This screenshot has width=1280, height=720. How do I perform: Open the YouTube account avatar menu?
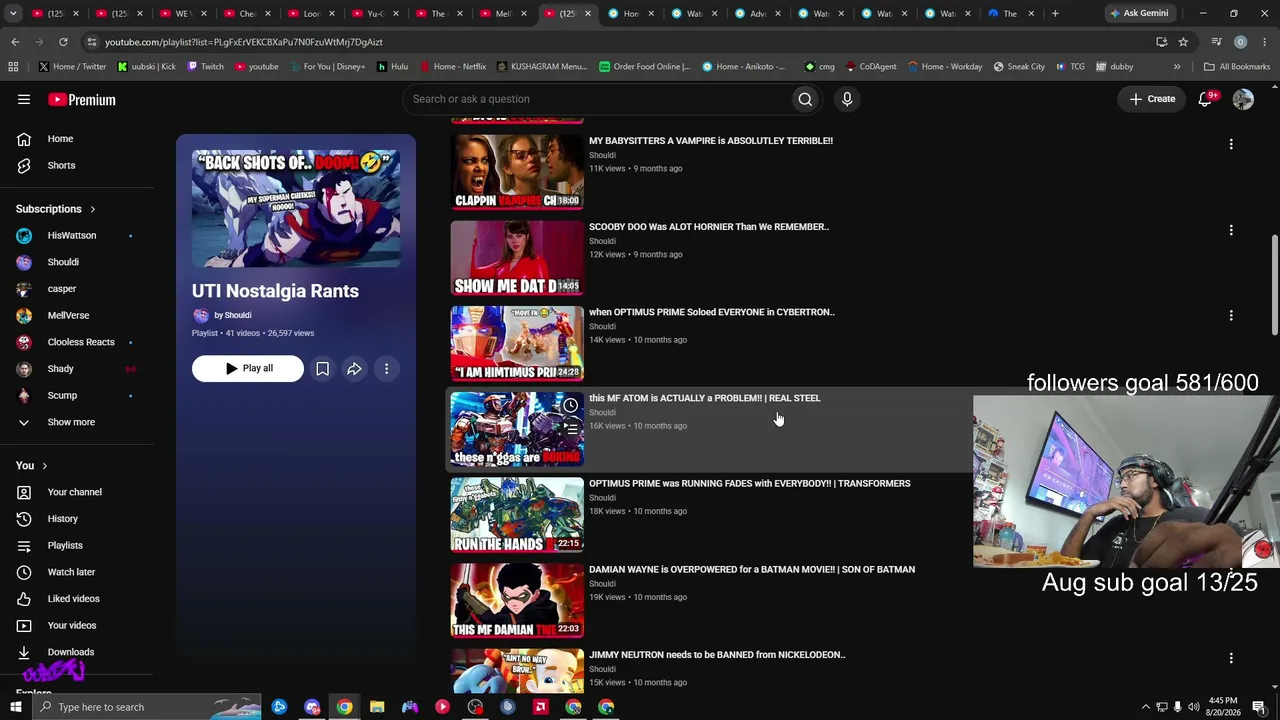click(x=1243, y=99)
